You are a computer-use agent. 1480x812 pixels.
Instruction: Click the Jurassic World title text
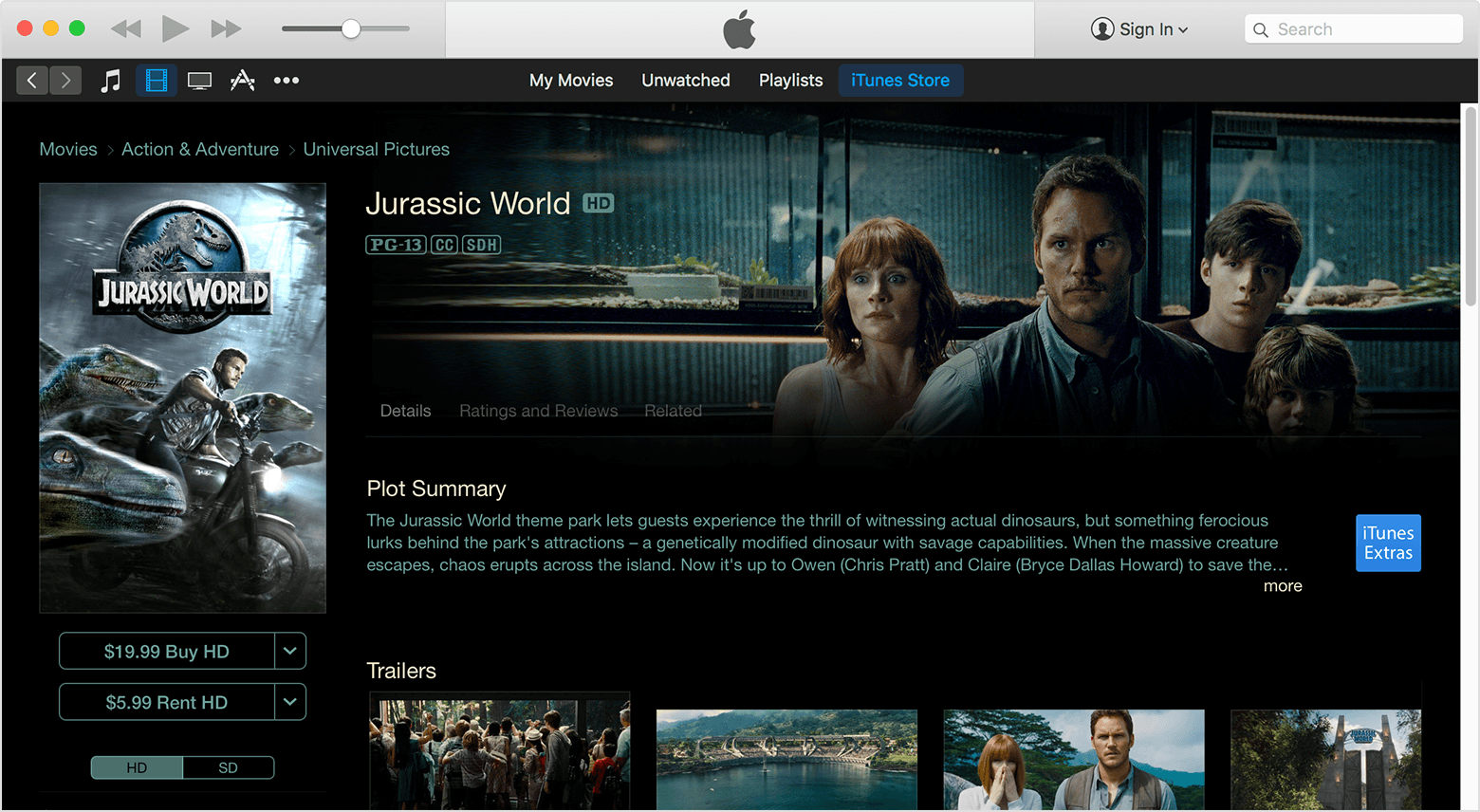tap(469, 204)
